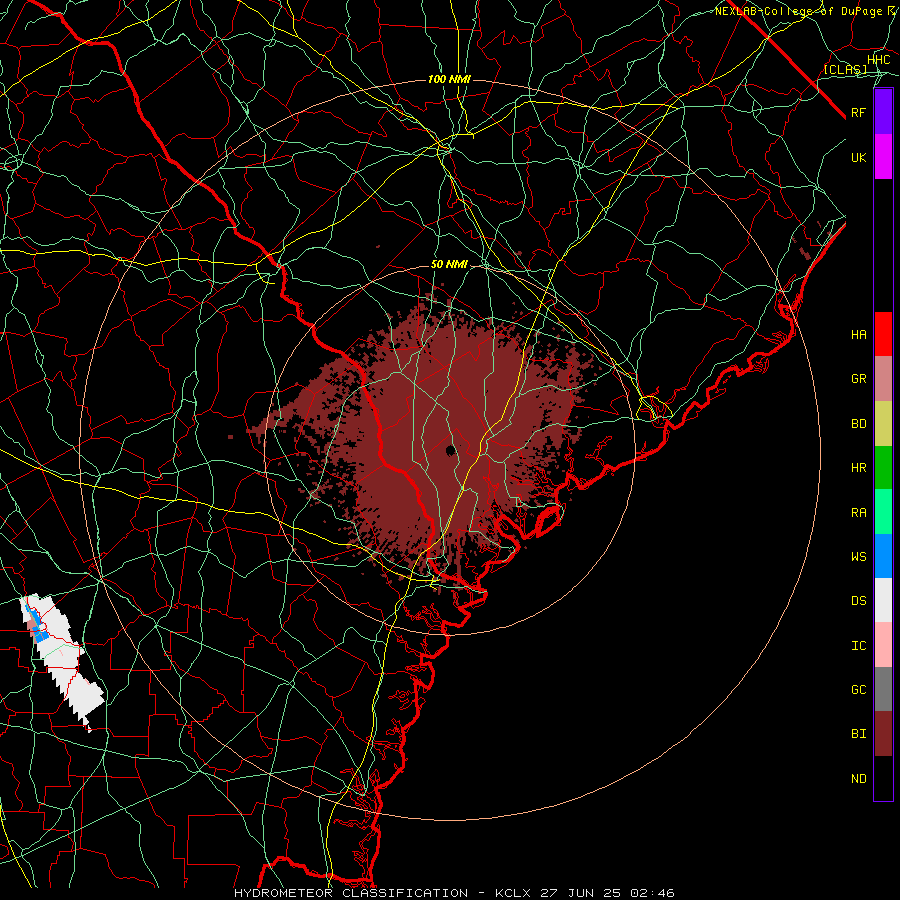The image size is (900, 900).
Task: Click the BD legend label
Action: click(858, 424)
